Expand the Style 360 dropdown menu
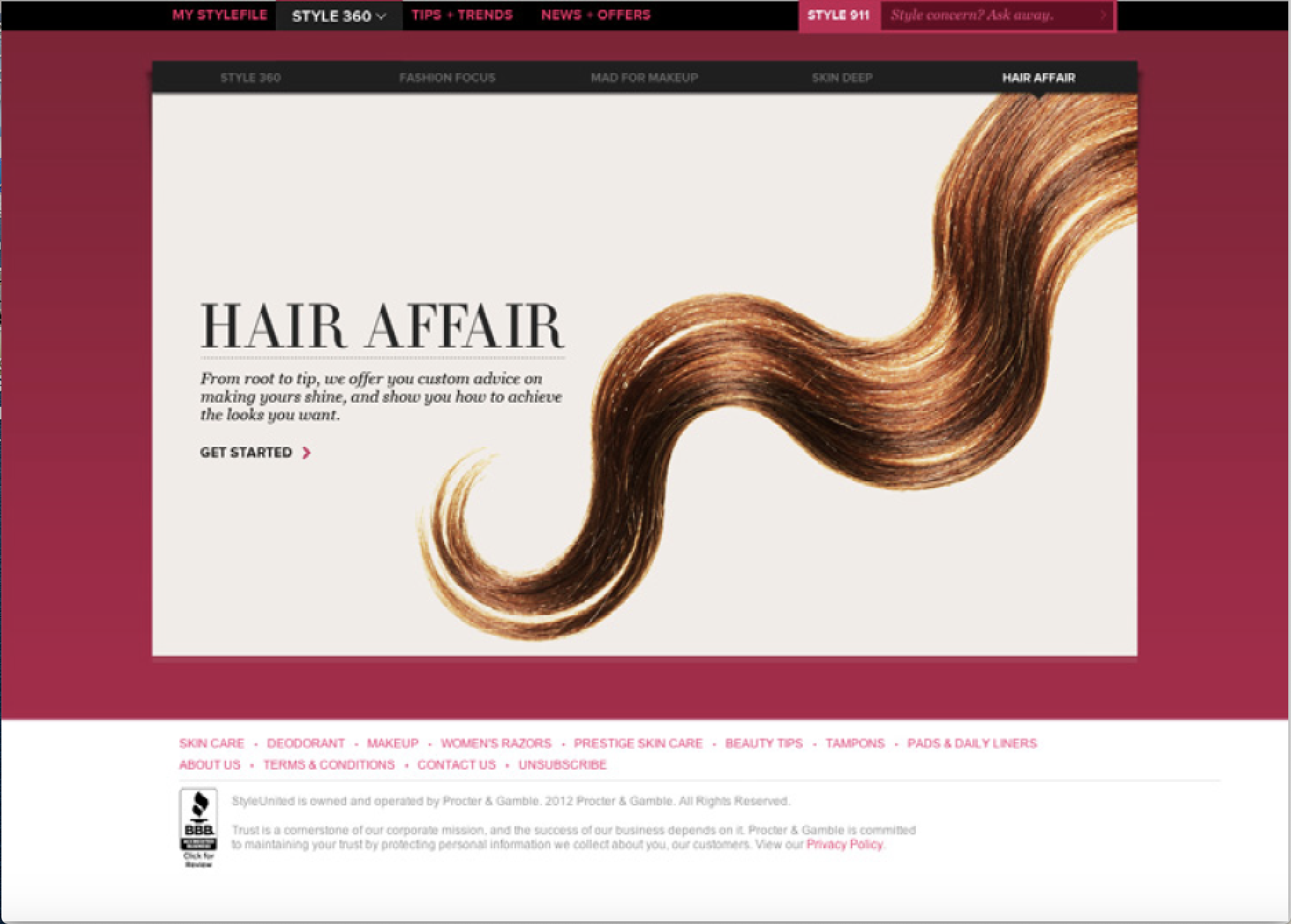 click(339, 16)
